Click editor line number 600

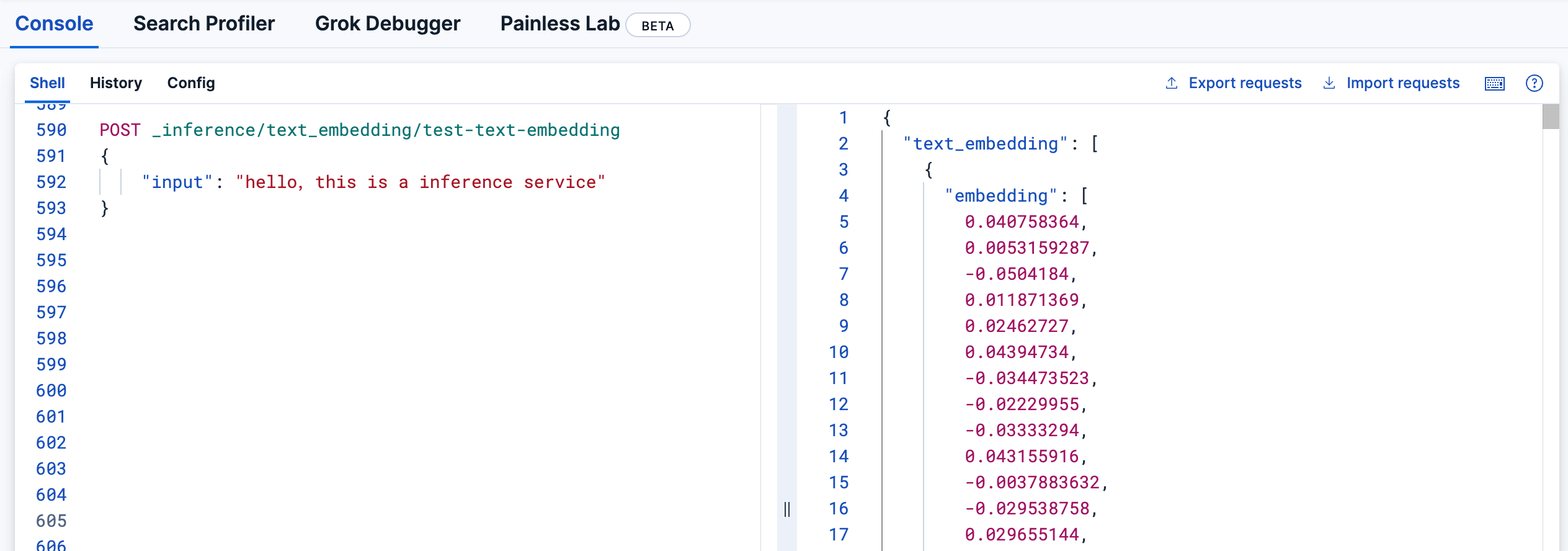click(51, 390)
